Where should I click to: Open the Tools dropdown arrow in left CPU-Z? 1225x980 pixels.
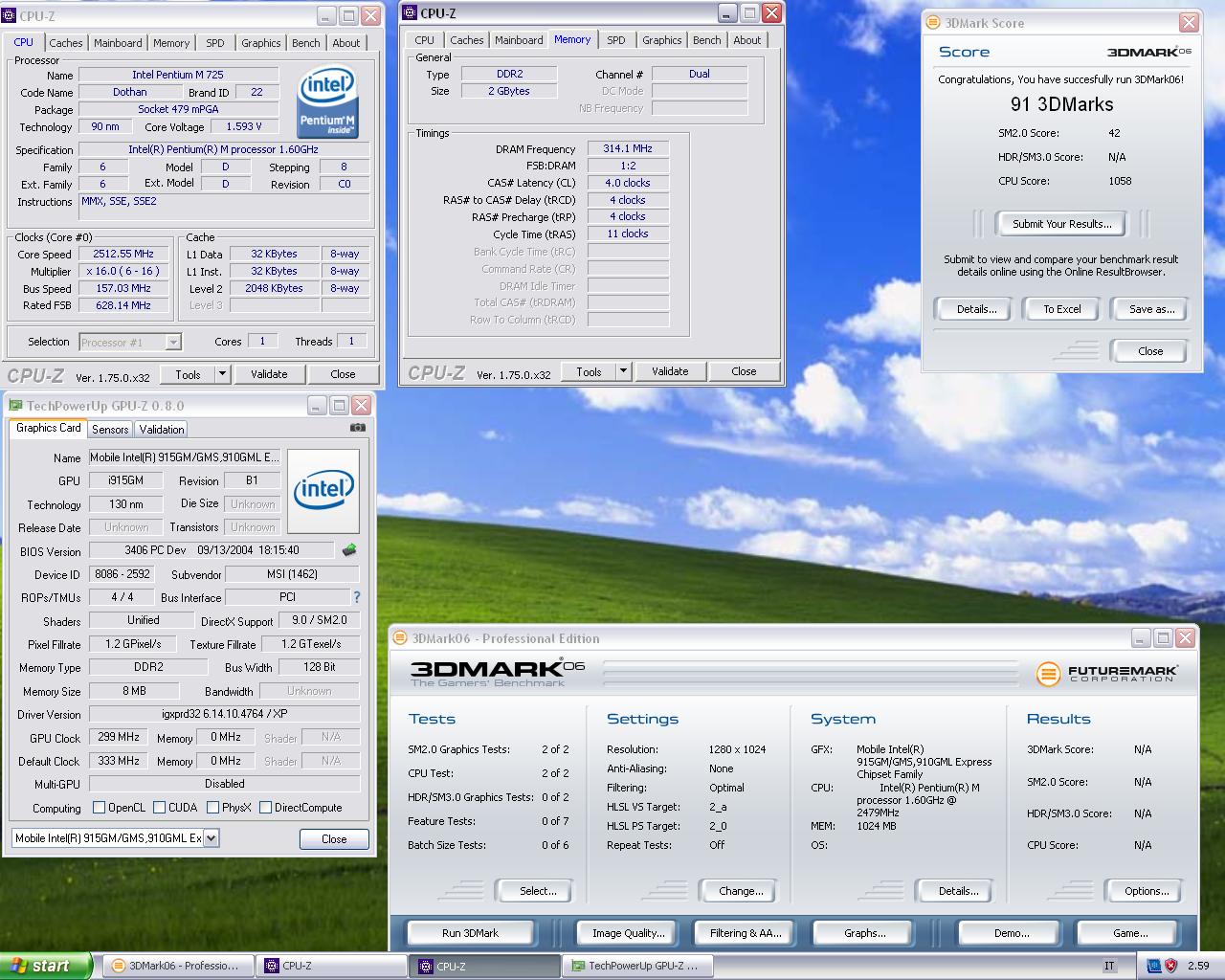pos(222,374)
